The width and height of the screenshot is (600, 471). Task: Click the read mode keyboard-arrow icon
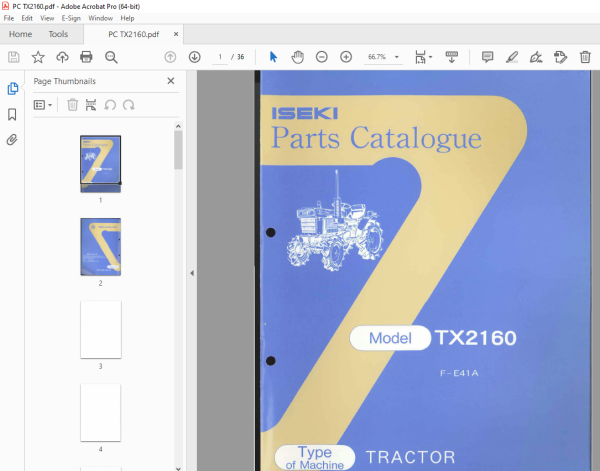452,57
